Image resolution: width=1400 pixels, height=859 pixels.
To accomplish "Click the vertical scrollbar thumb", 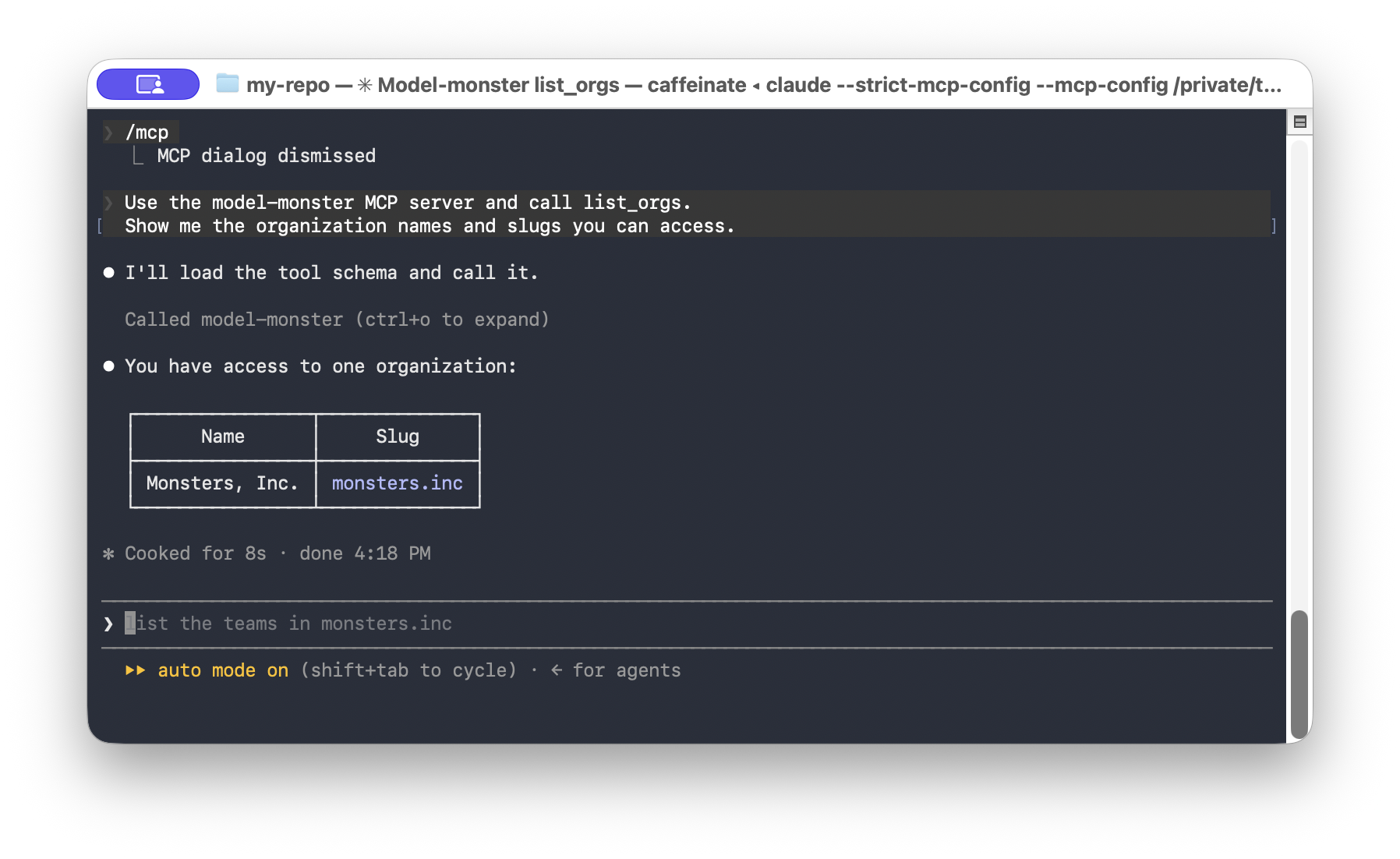I will pyautogui.click(x=1299, y=674).
